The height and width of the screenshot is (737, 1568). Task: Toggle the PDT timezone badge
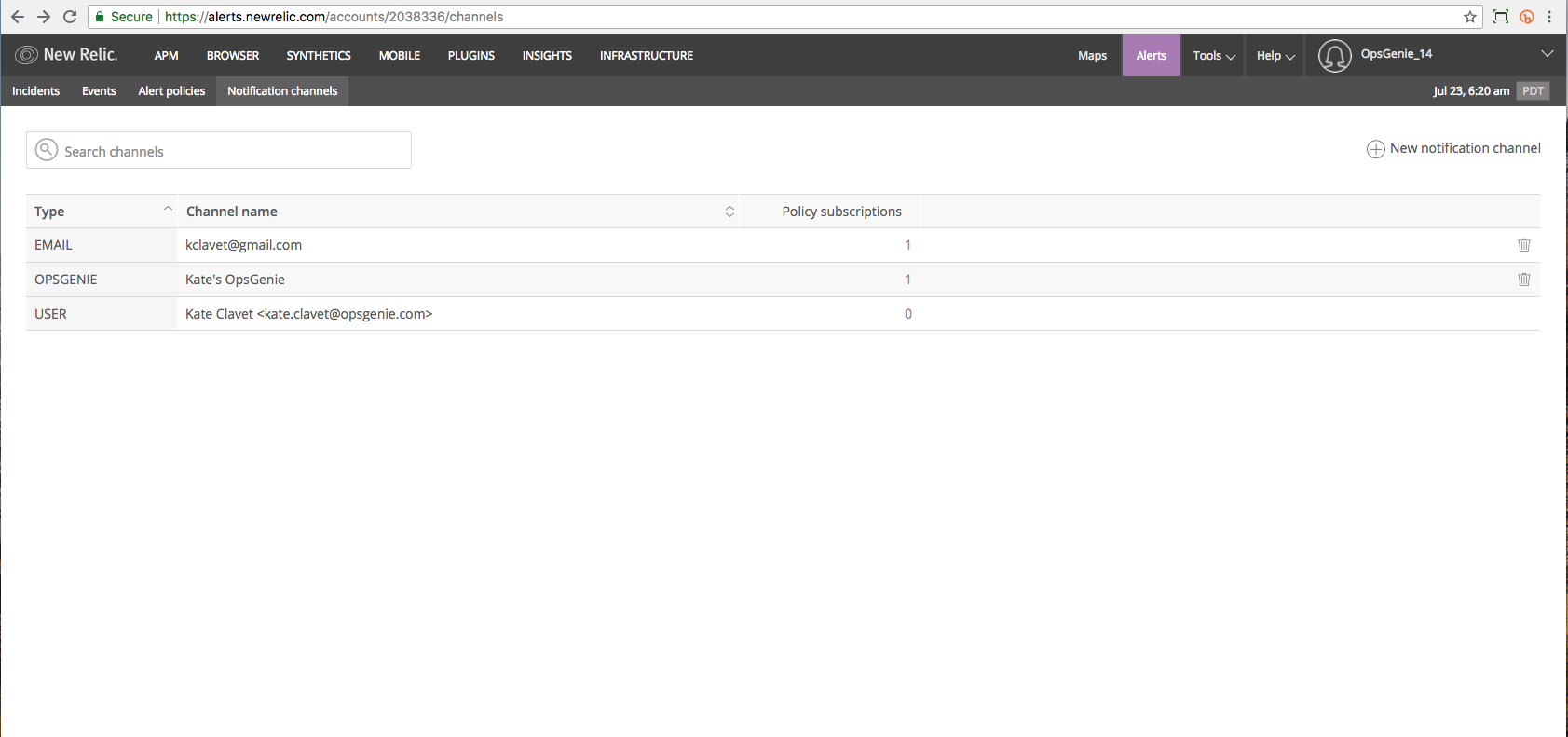(1533, 91)
